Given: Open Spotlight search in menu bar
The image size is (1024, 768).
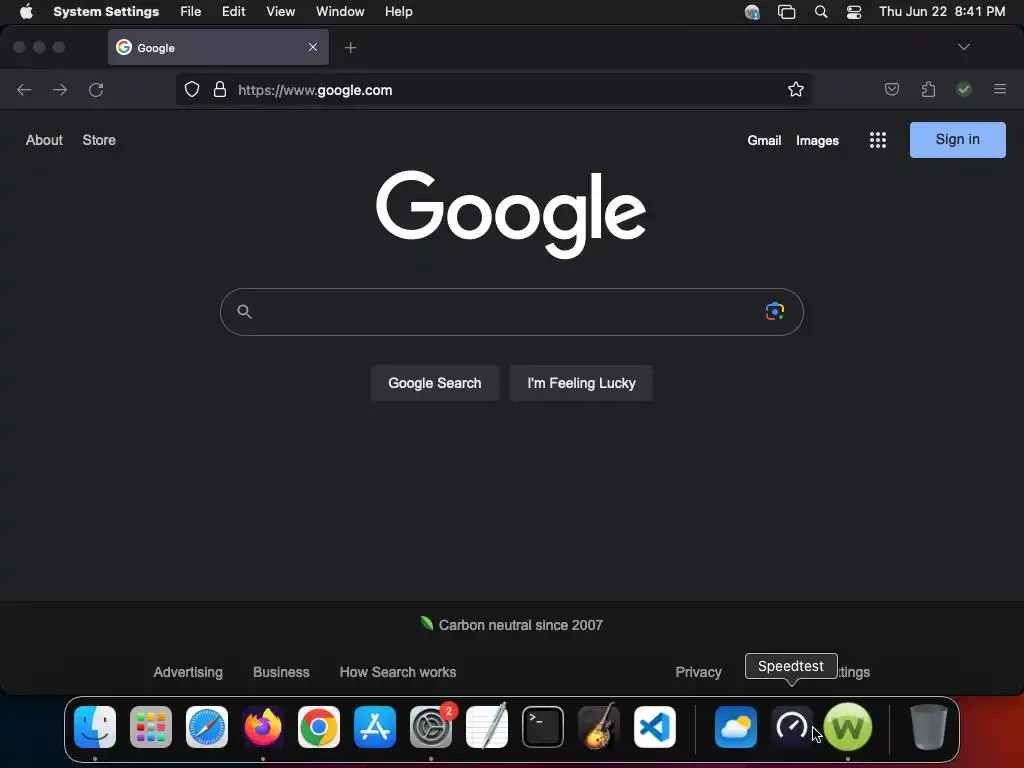Looking at the screenshot, I should pyautogui.click(x=821, y=12).
